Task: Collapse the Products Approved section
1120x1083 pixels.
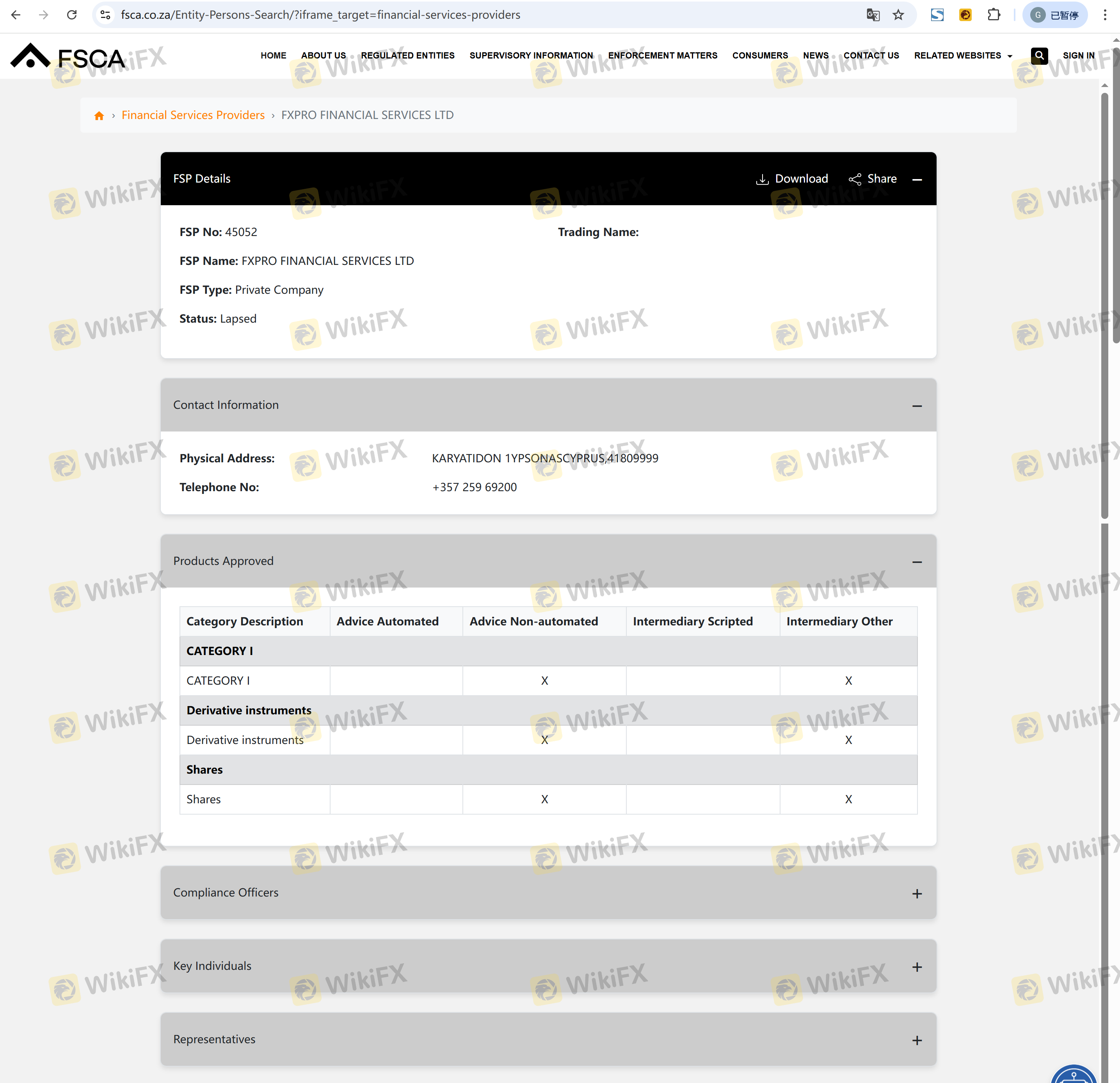Action: (x=917, y=561)
